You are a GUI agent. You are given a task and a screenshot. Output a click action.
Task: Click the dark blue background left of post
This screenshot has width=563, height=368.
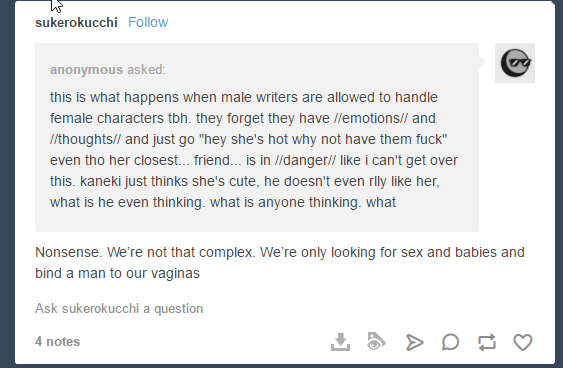pos(7,184)
